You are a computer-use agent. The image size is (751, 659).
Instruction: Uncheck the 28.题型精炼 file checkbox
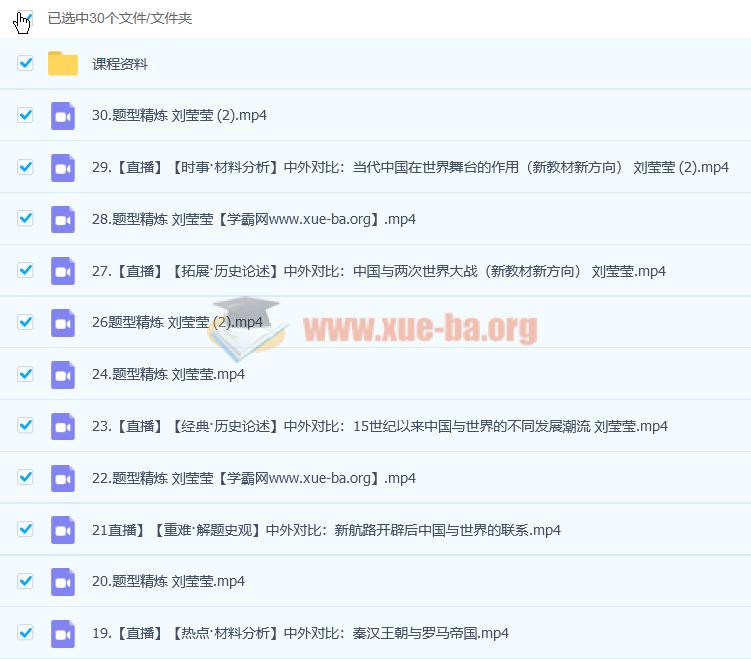click(x=25, y=218)
